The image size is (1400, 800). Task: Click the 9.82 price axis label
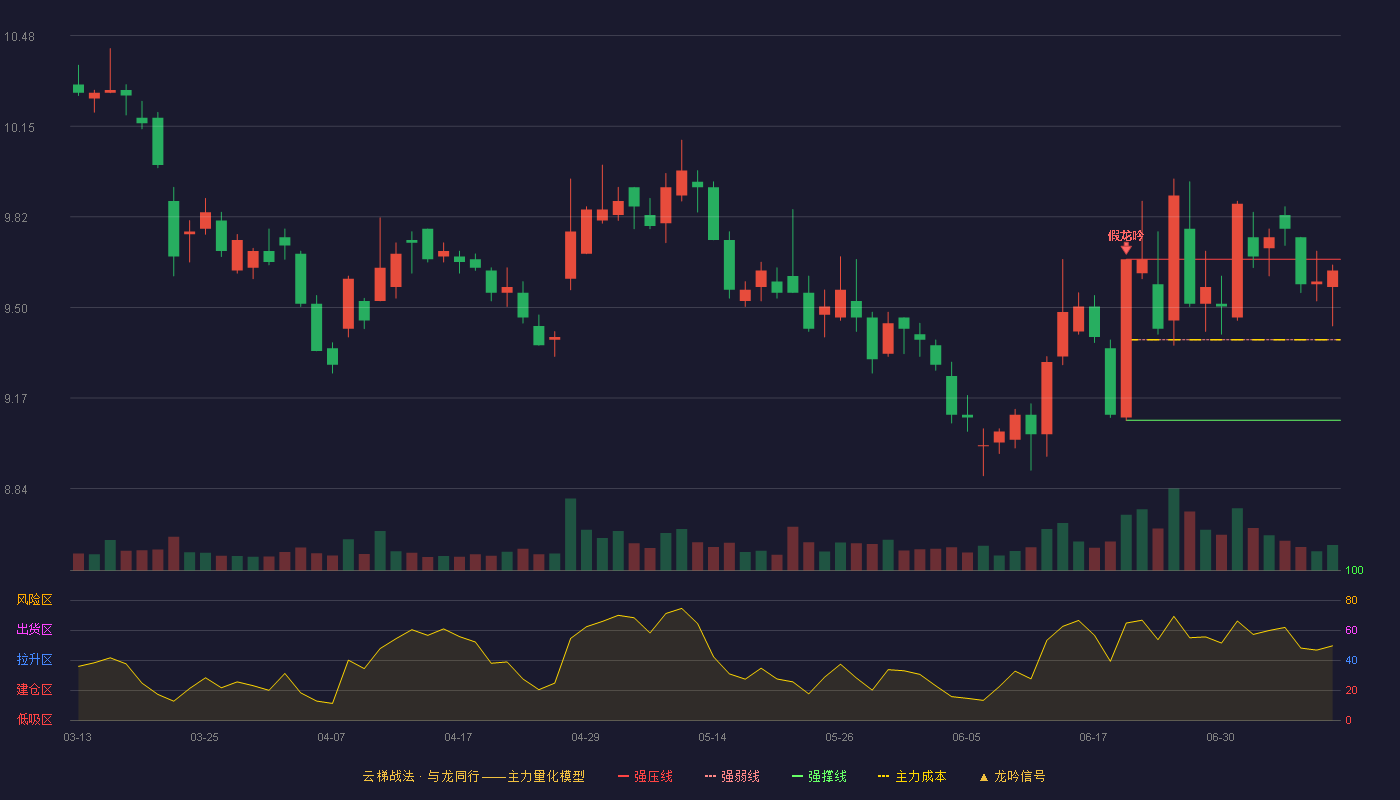tap(16, 218)
